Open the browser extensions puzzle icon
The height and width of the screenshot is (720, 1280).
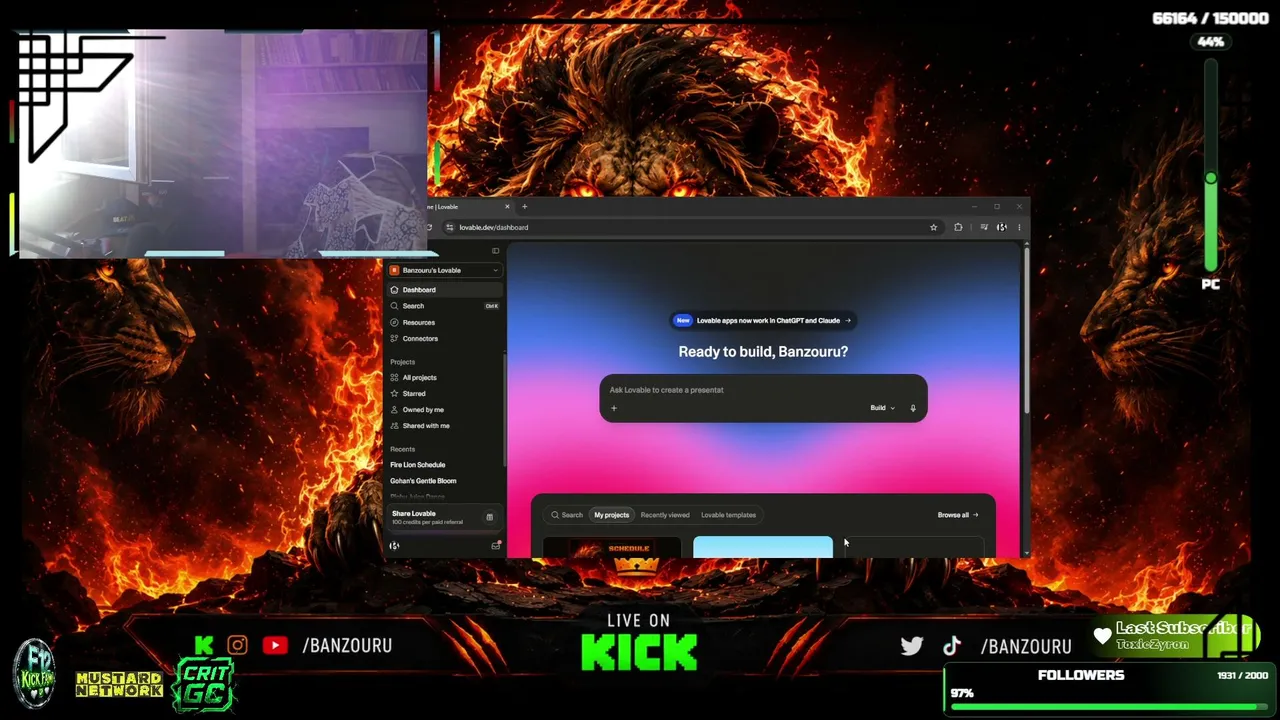[x=958, y=227]
